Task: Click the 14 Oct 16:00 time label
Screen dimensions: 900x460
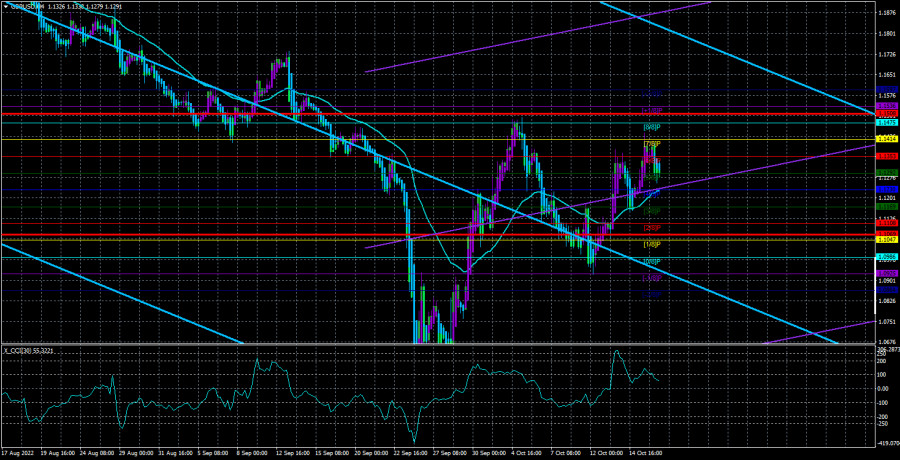Action: pos(644,453)
